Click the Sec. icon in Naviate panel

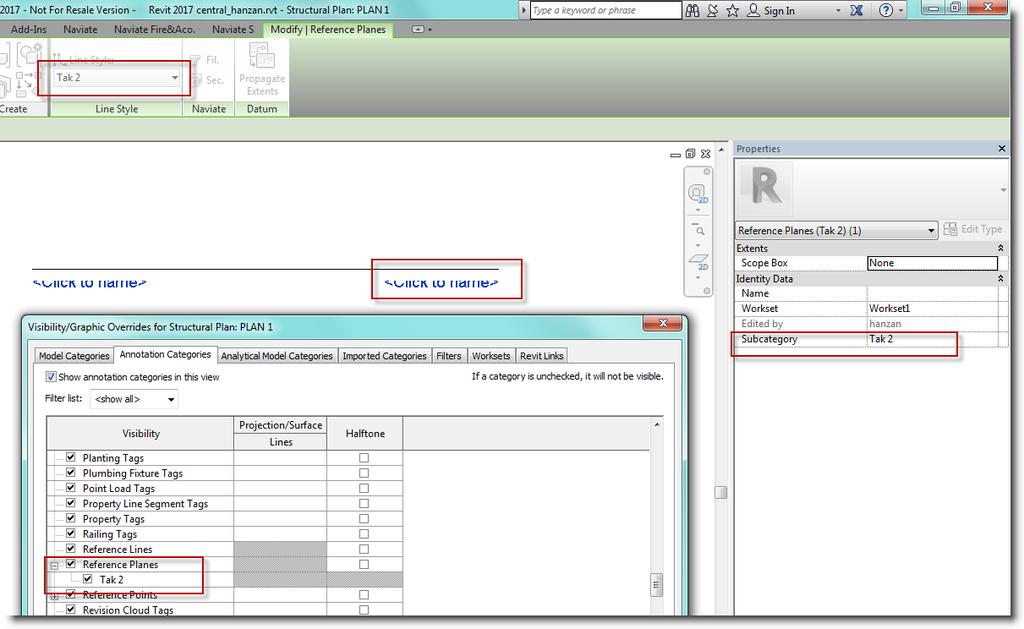195,80
